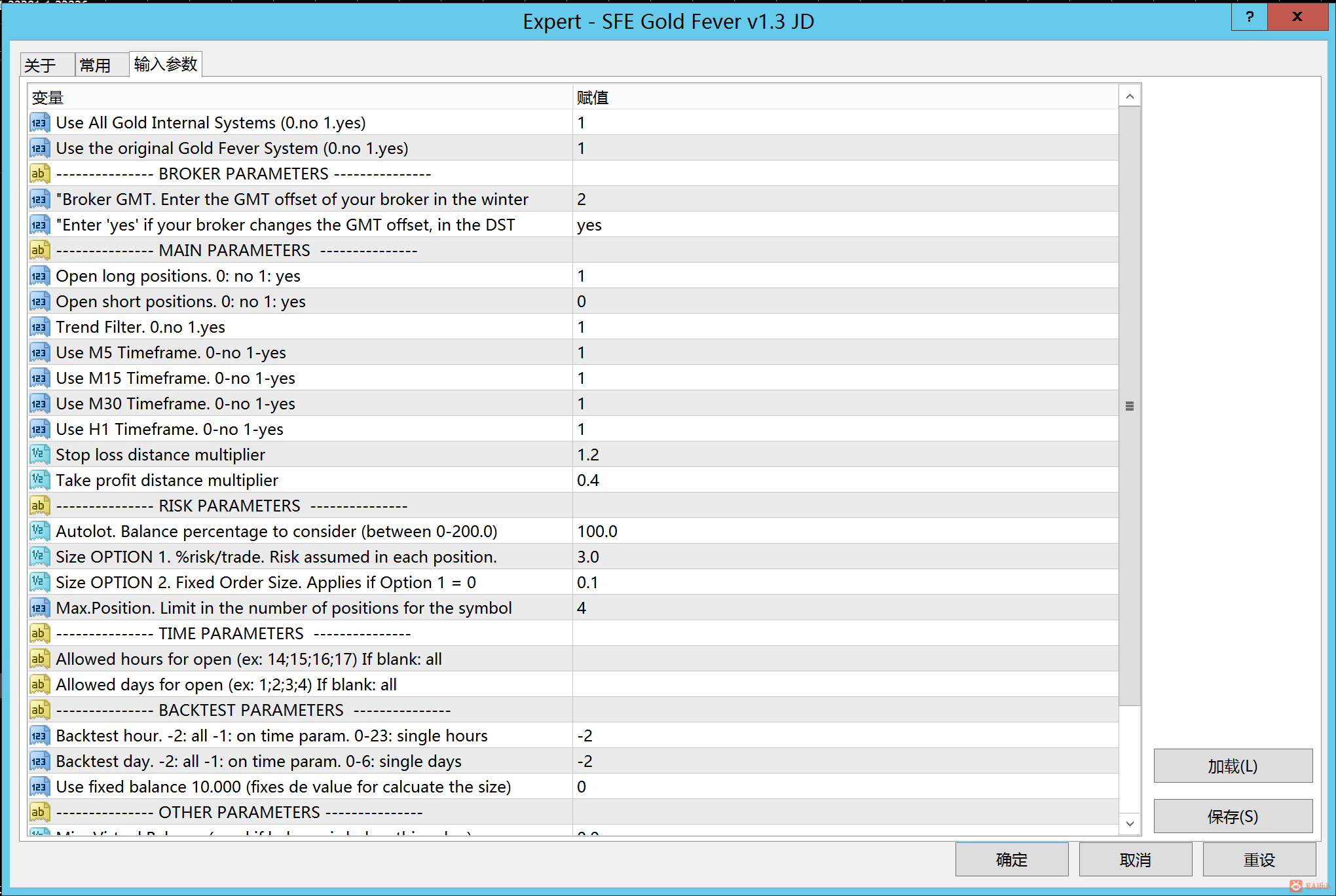Click the icon beside Backtest hour row
Viewport: 1336px width, 896px height.
pos(39,736)
